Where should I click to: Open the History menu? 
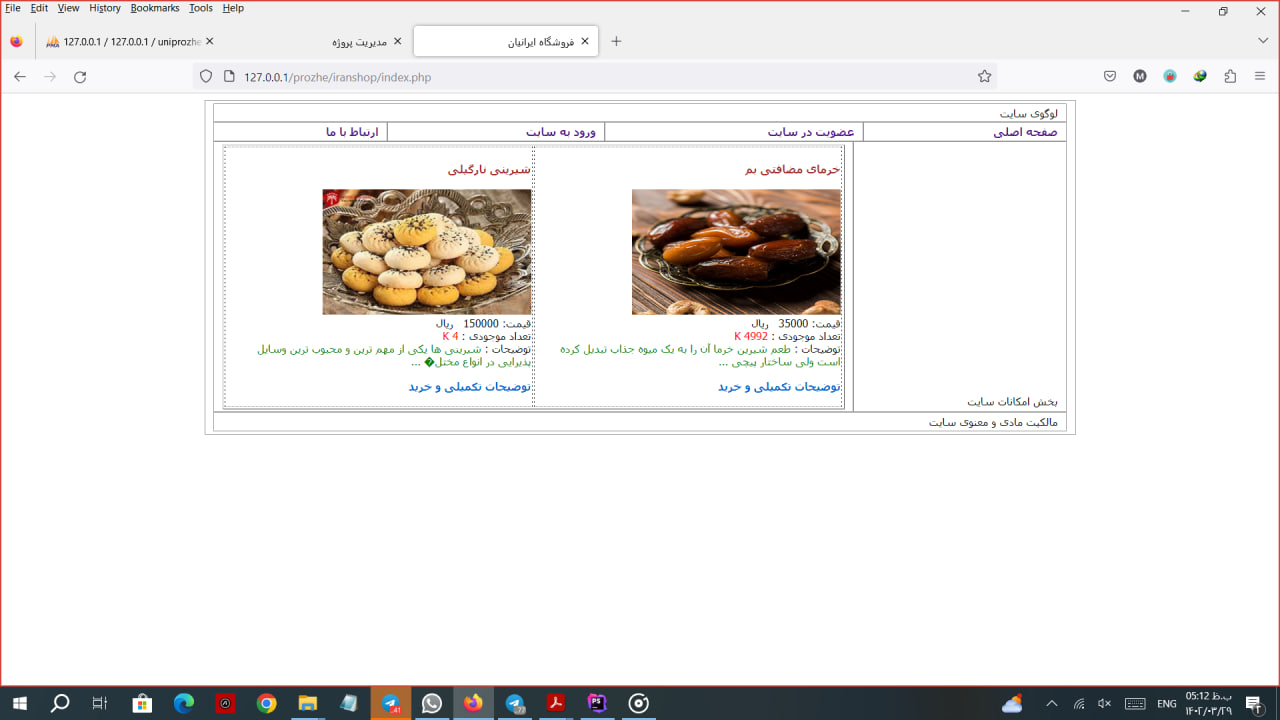(x=104, y=8)
